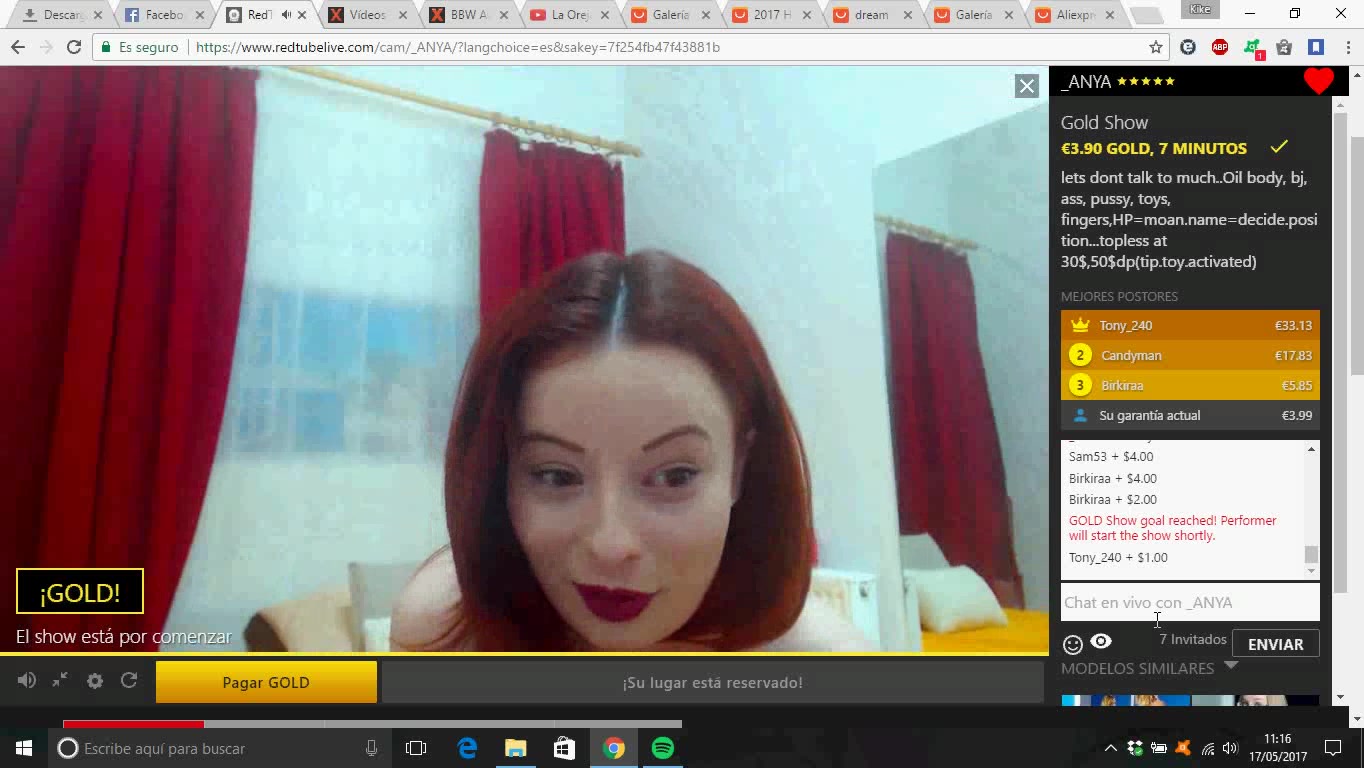1364x768 pixels.
Task: Switch to the Facebook tab
Action: pos(160,15)
